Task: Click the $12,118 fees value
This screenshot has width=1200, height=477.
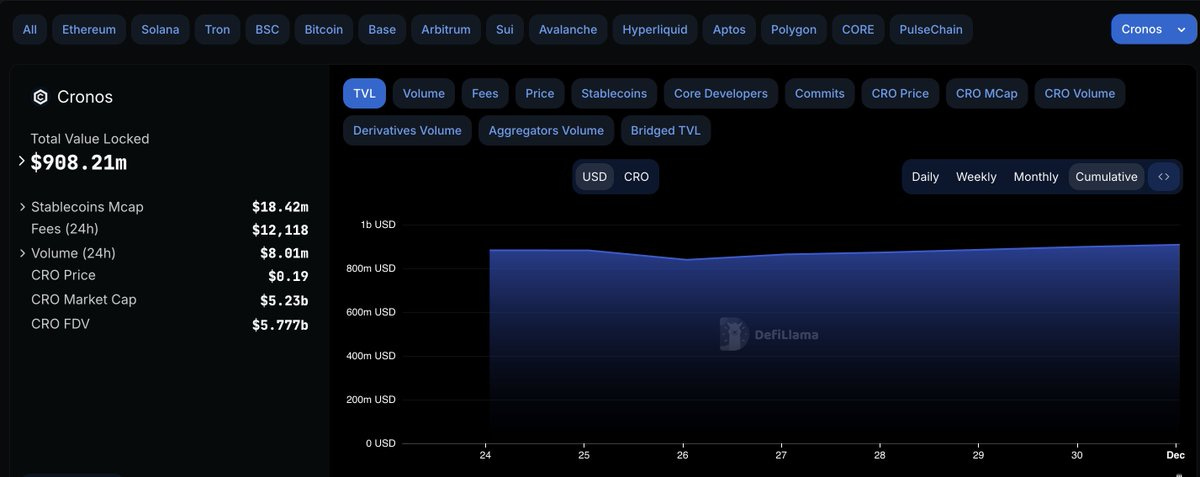Action: coord(280,230)
